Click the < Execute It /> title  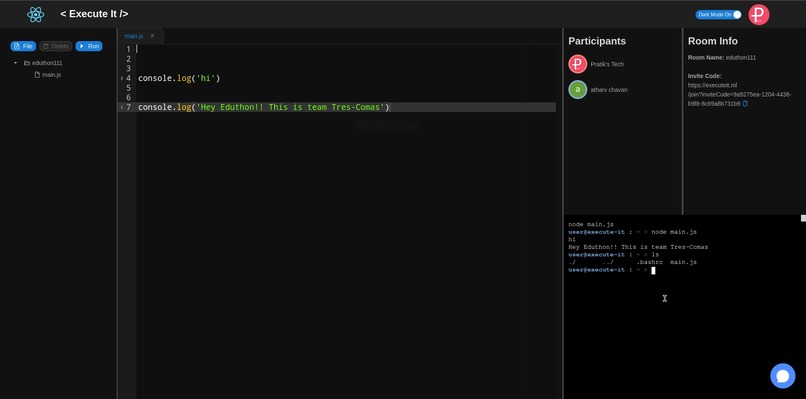point(94,14)
